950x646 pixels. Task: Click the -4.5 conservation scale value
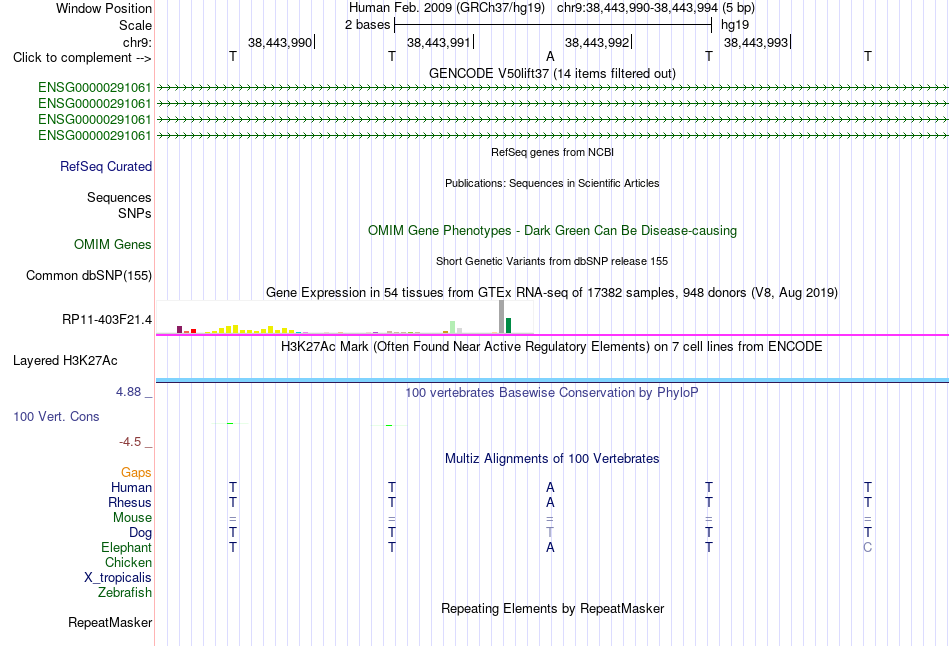(x=130, y=442)
